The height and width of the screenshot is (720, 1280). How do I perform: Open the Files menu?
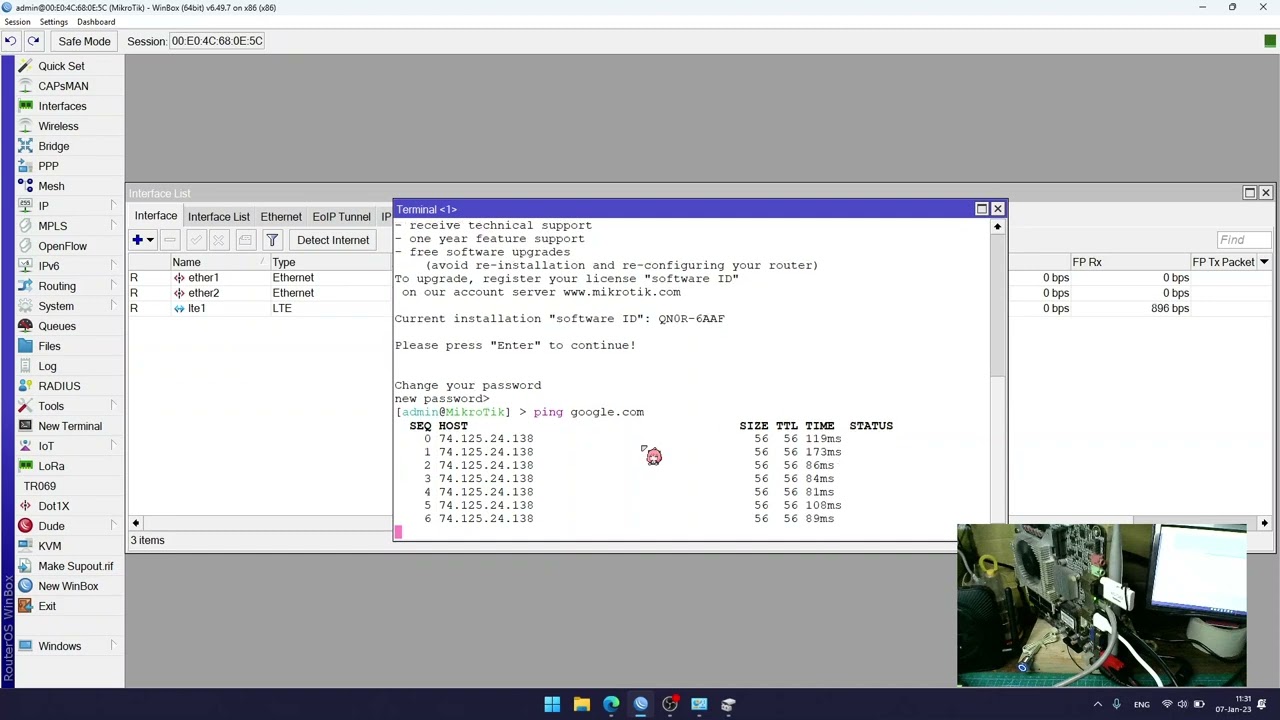tap(49, 346)
